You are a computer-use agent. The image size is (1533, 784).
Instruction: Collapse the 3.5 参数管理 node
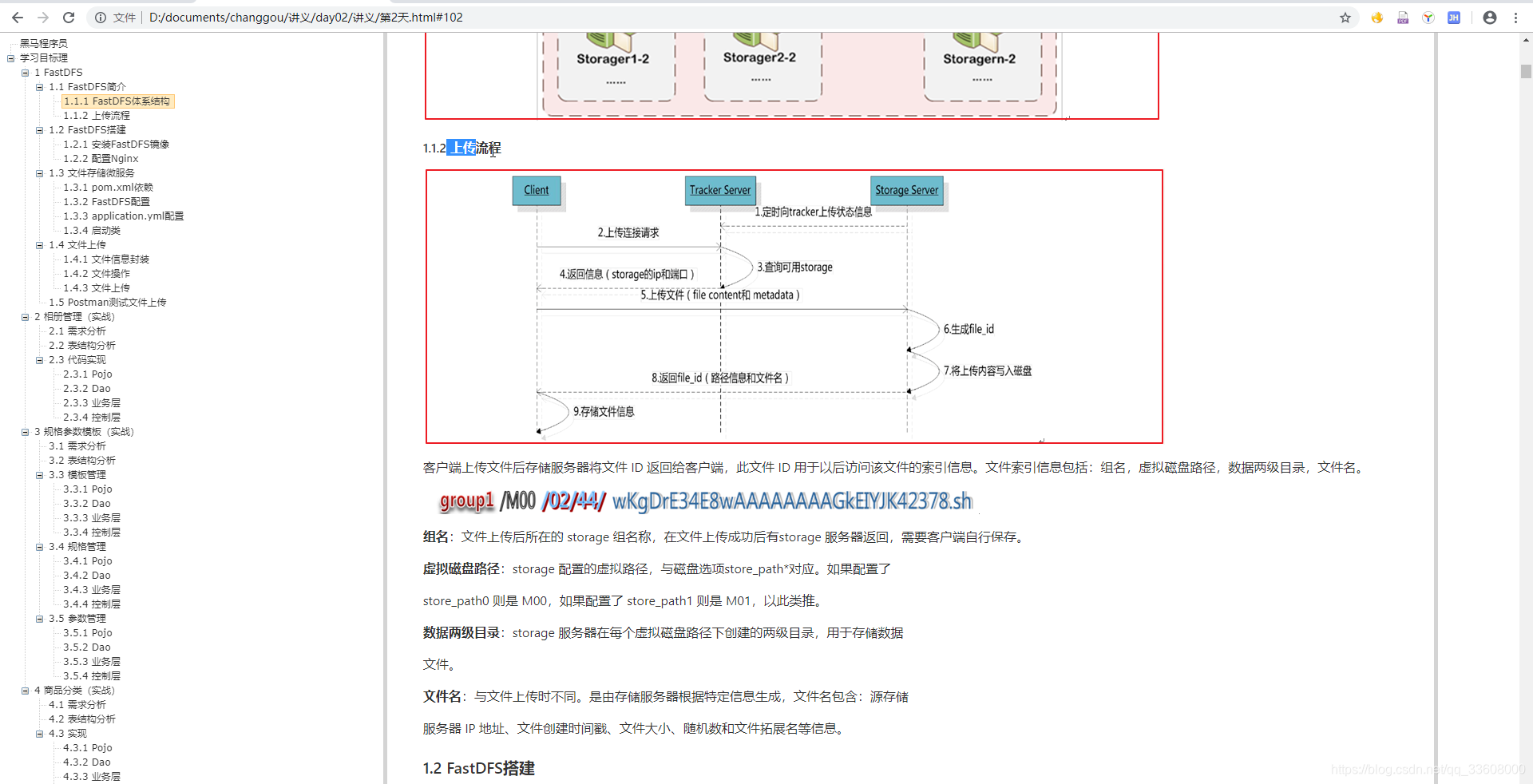point(40,619)
